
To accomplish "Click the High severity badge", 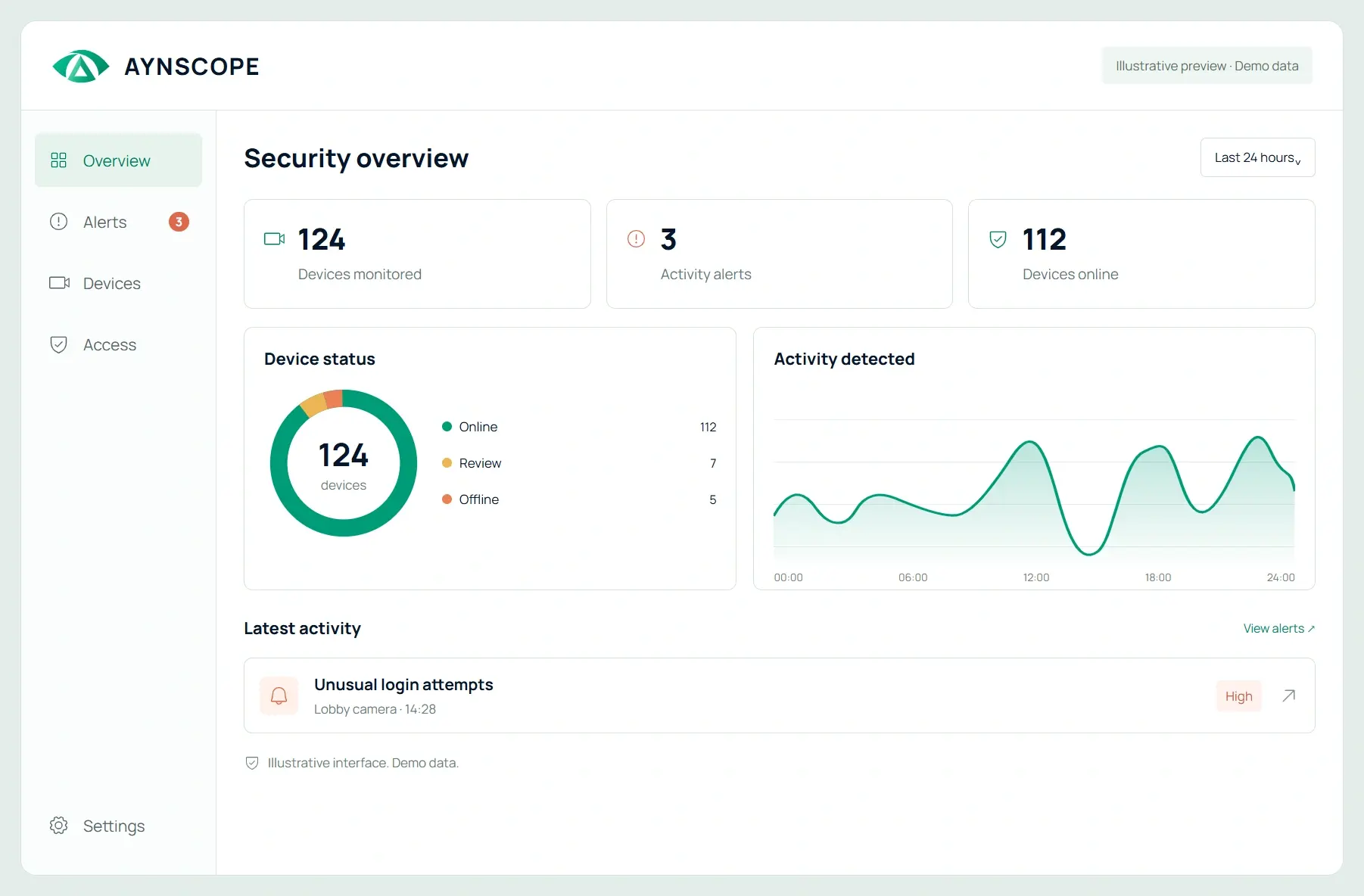I will click(1238, 696).
